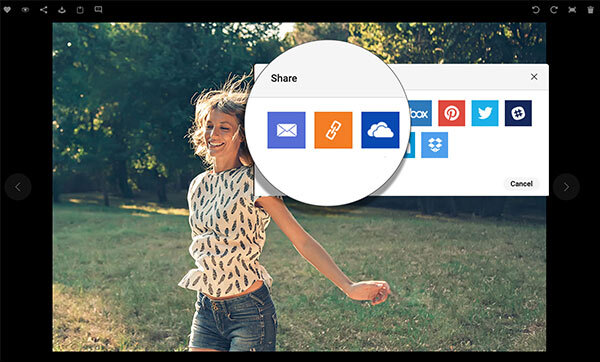Delete the photo with the trash icon
Viewport: 600px width, 362px height.
(590, 10)
